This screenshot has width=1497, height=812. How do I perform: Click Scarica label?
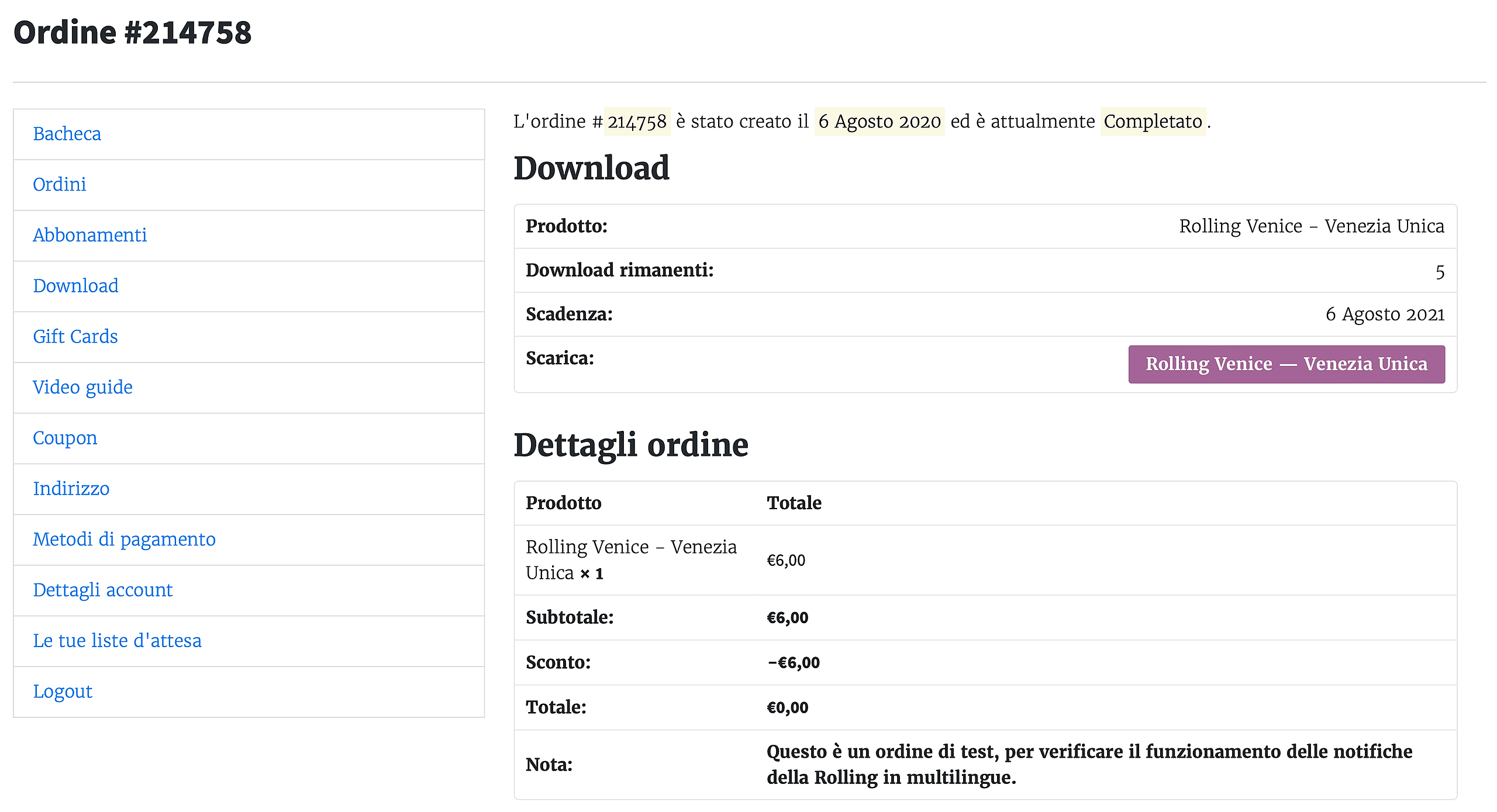560,358
